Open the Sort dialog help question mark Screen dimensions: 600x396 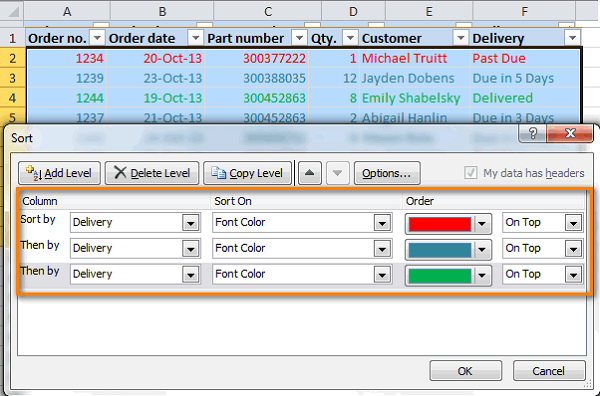(532, 133)
